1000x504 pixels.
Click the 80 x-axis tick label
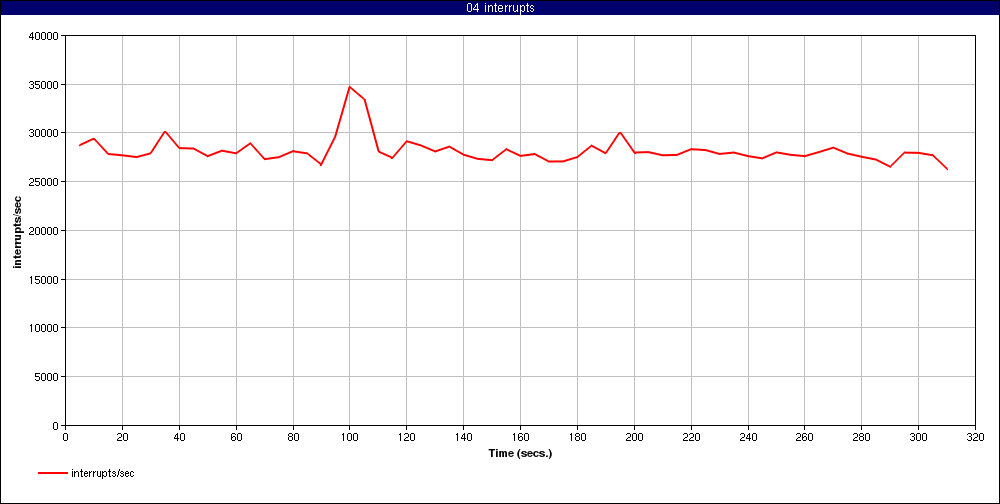(293, 437)
